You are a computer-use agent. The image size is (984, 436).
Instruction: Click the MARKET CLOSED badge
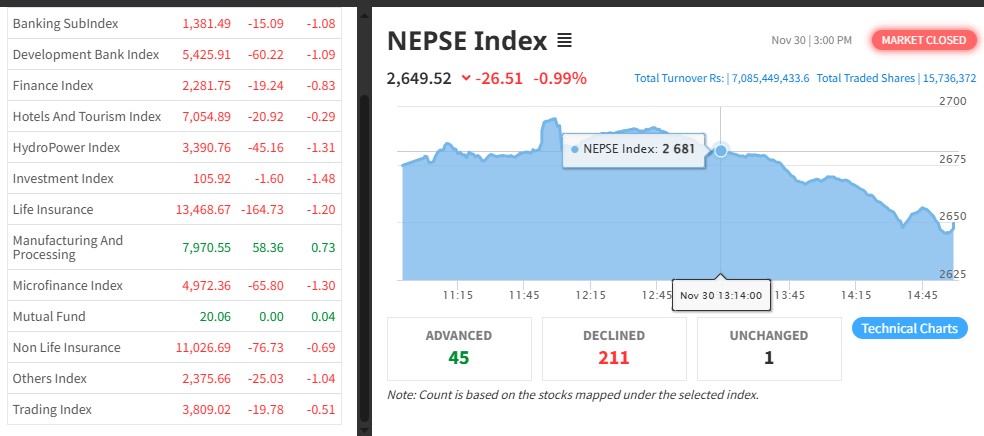click(x=923, y=40)
